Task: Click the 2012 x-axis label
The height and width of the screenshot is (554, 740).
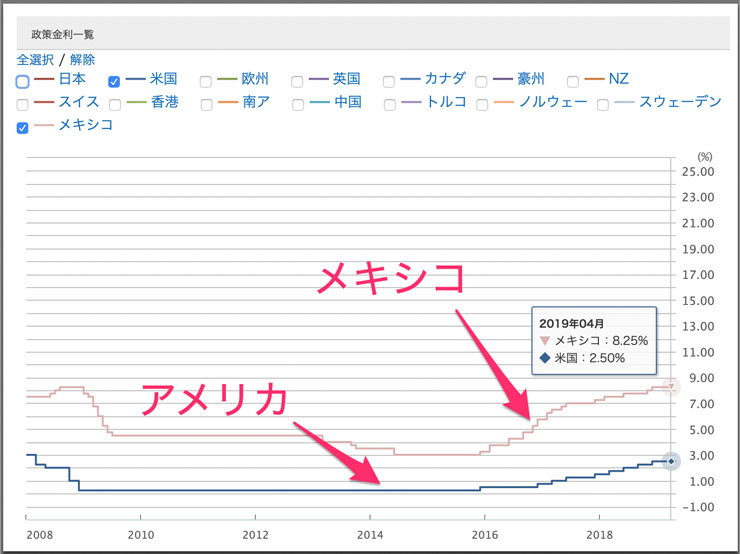Action: (255, 535)
